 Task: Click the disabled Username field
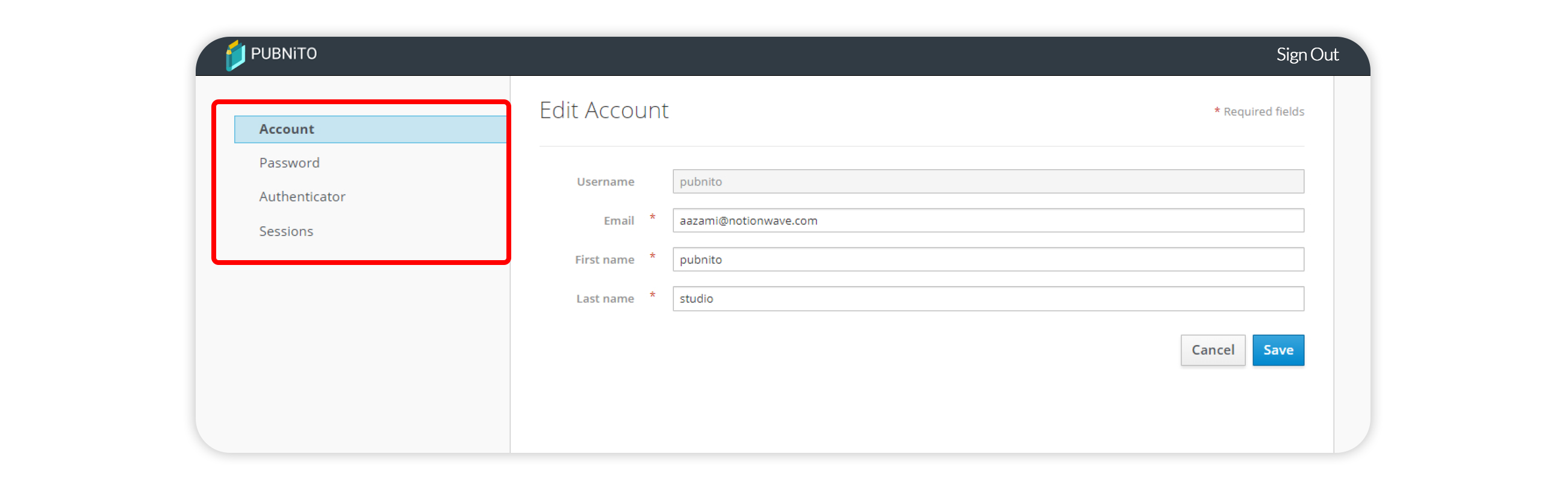[x=988, y=181]
